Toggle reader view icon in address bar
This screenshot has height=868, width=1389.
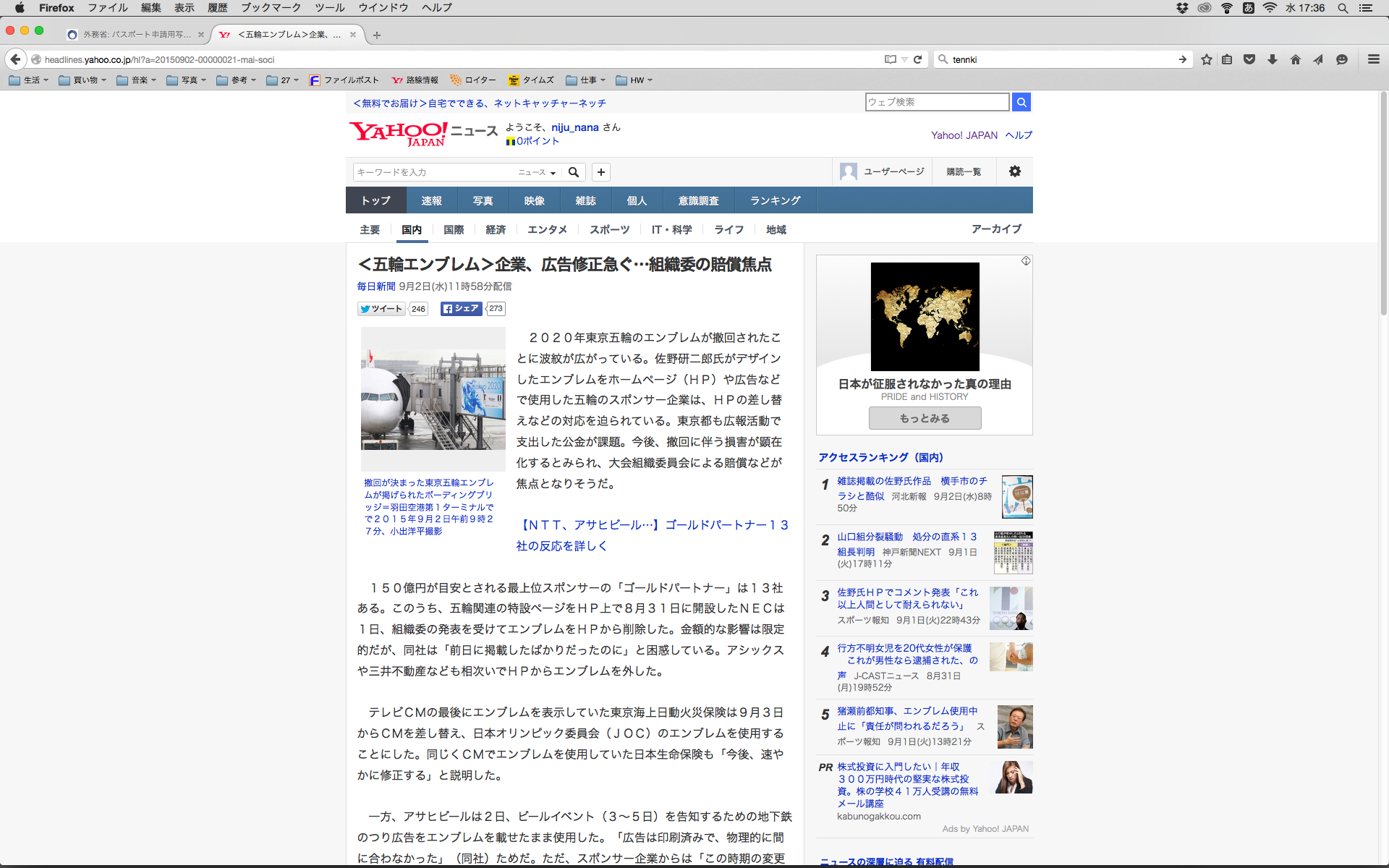click(x=891, y=59)
